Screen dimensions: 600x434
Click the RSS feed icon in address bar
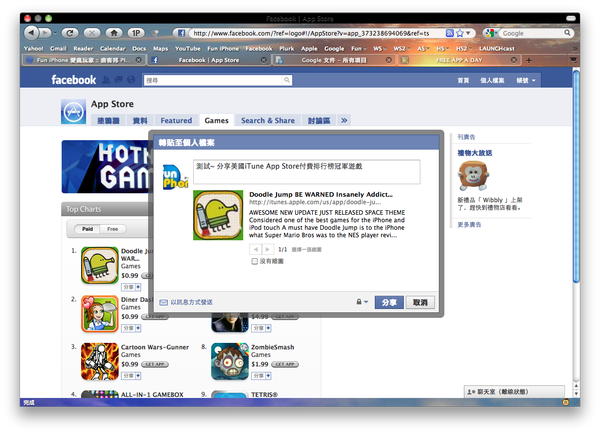(x=450, y=33)
